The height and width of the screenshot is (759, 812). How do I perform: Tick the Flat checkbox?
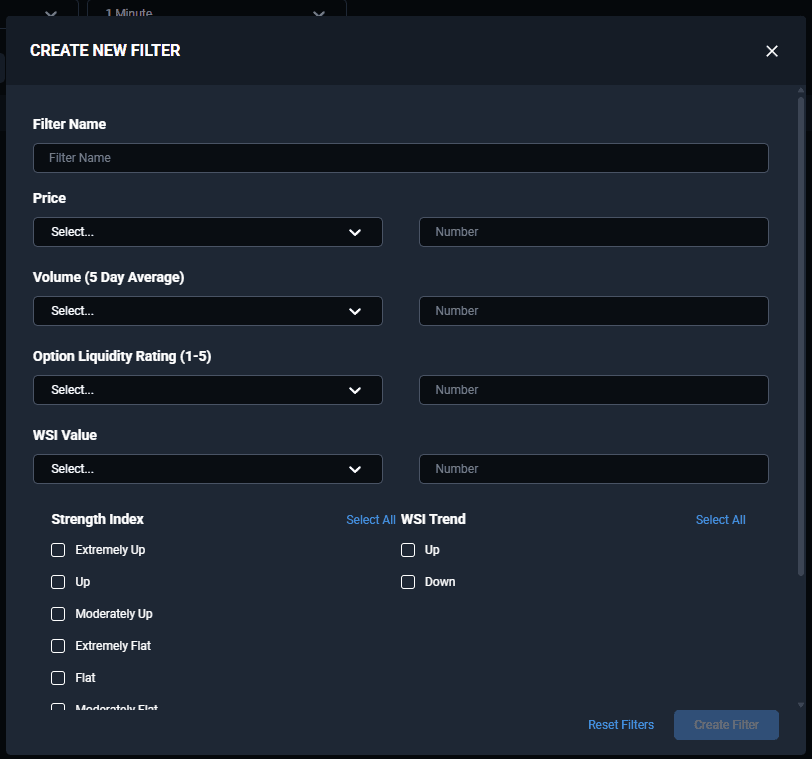[x=58, y=678]
